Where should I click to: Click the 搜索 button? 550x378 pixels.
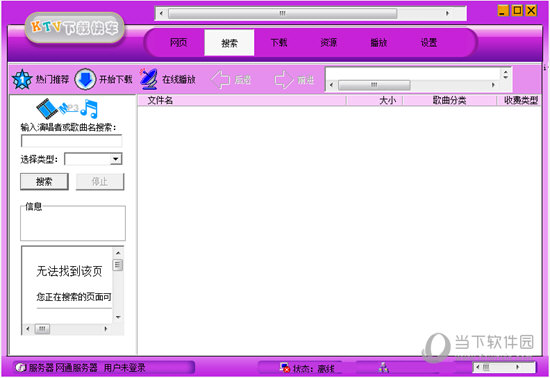tap(44, 182)
